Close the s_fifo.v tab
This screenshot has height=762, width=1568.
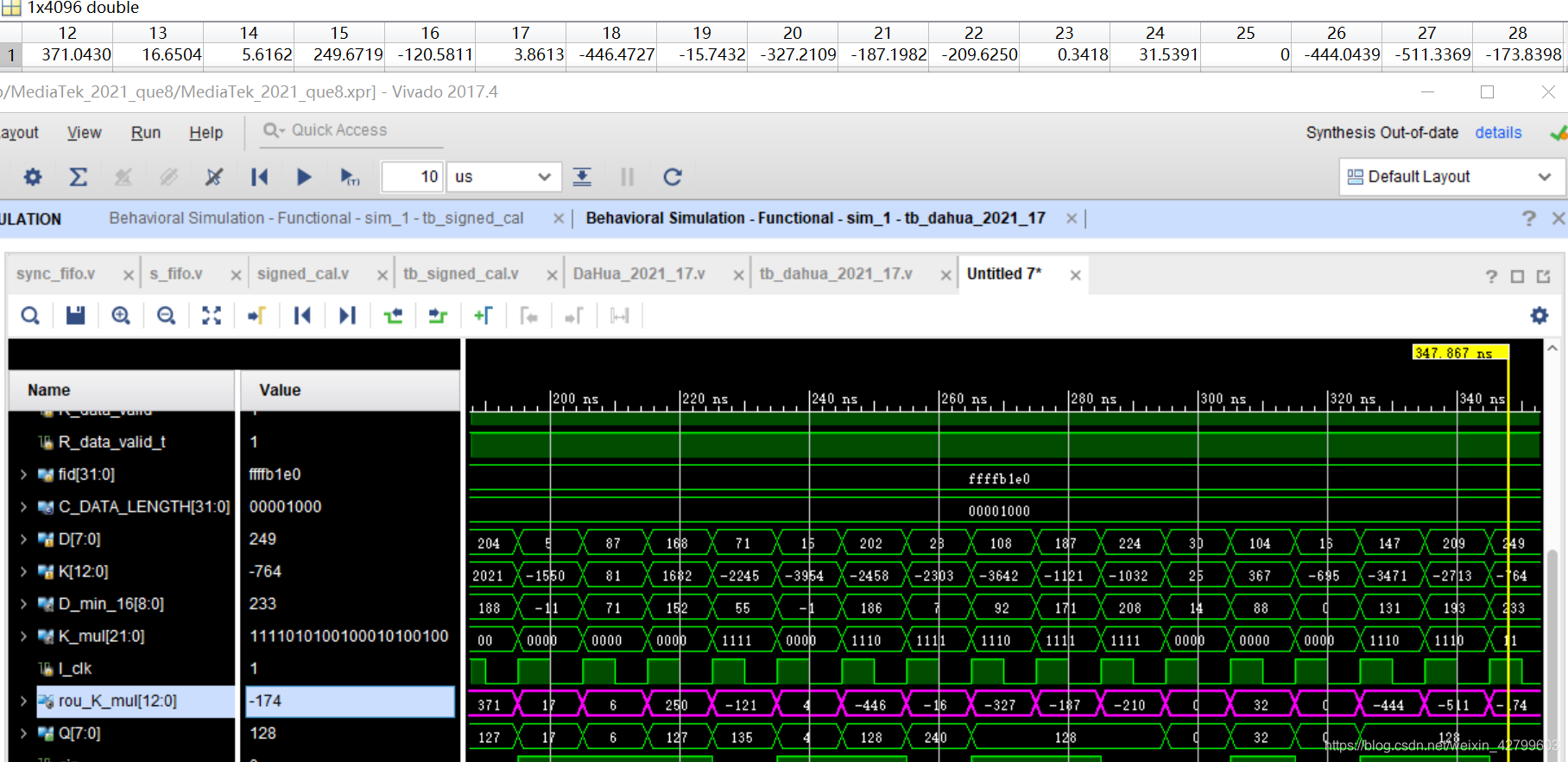click(x=235, y=275)
